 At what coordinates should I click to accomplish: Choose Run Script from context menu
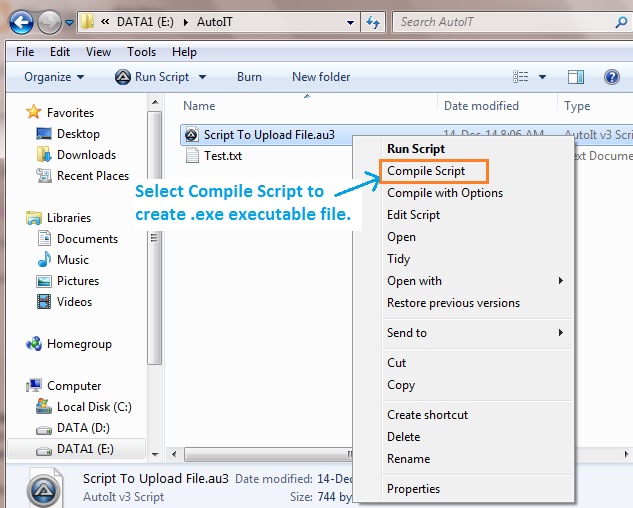(x=416, y=149)
